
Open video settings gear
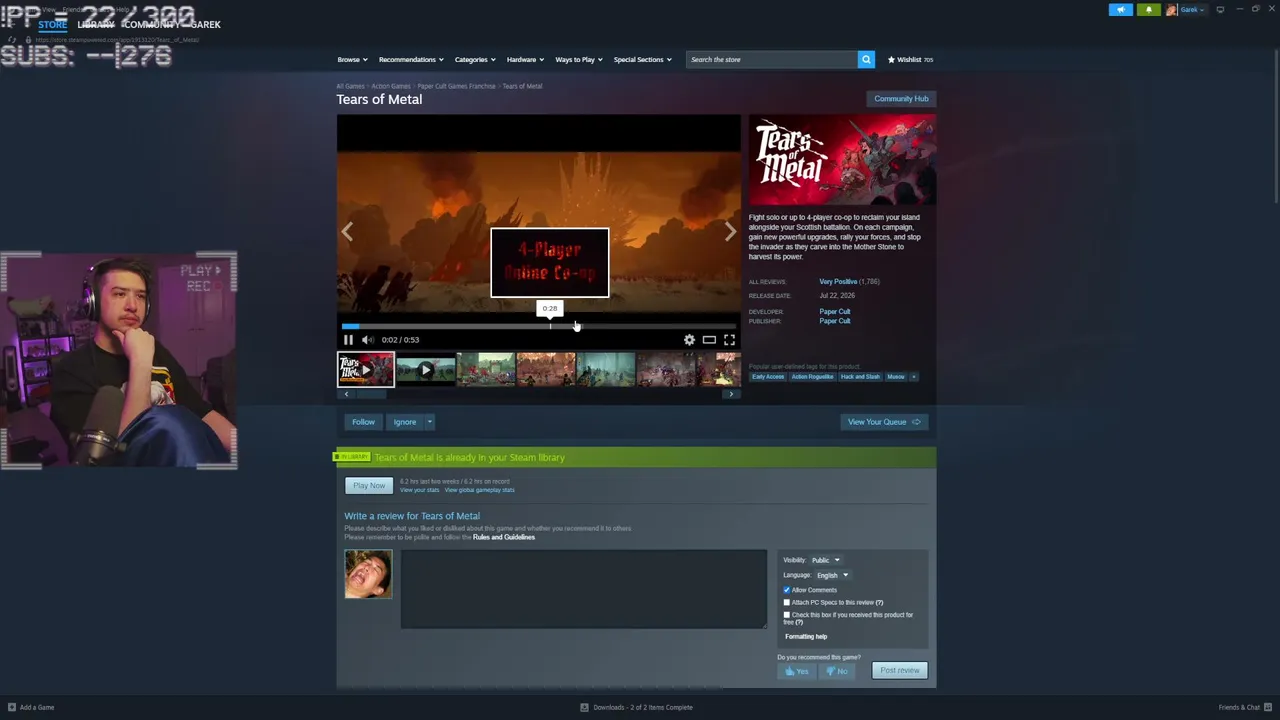689,340
